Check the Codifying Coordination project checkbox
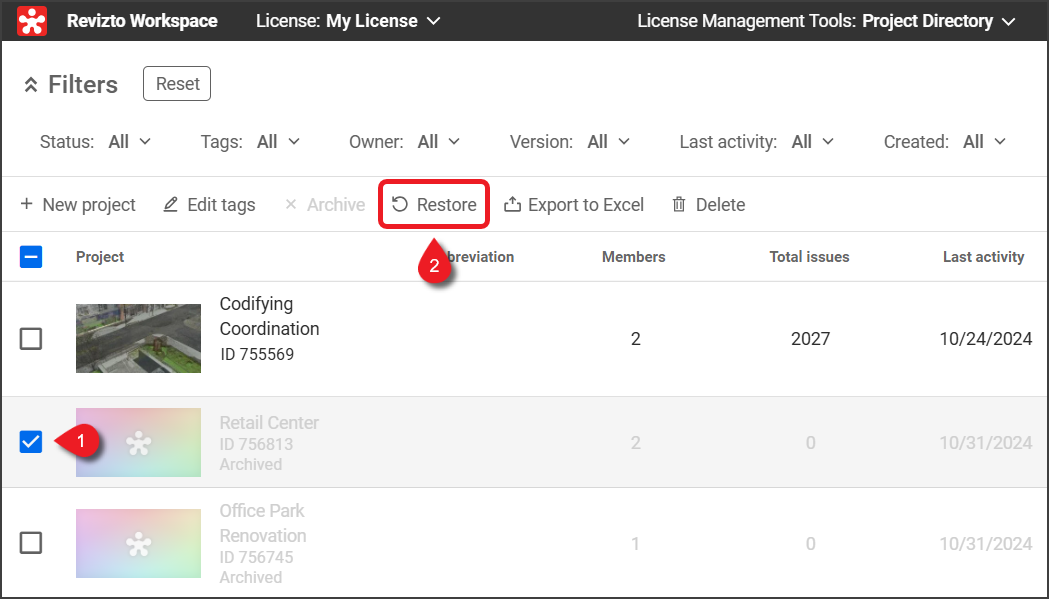 31,339
